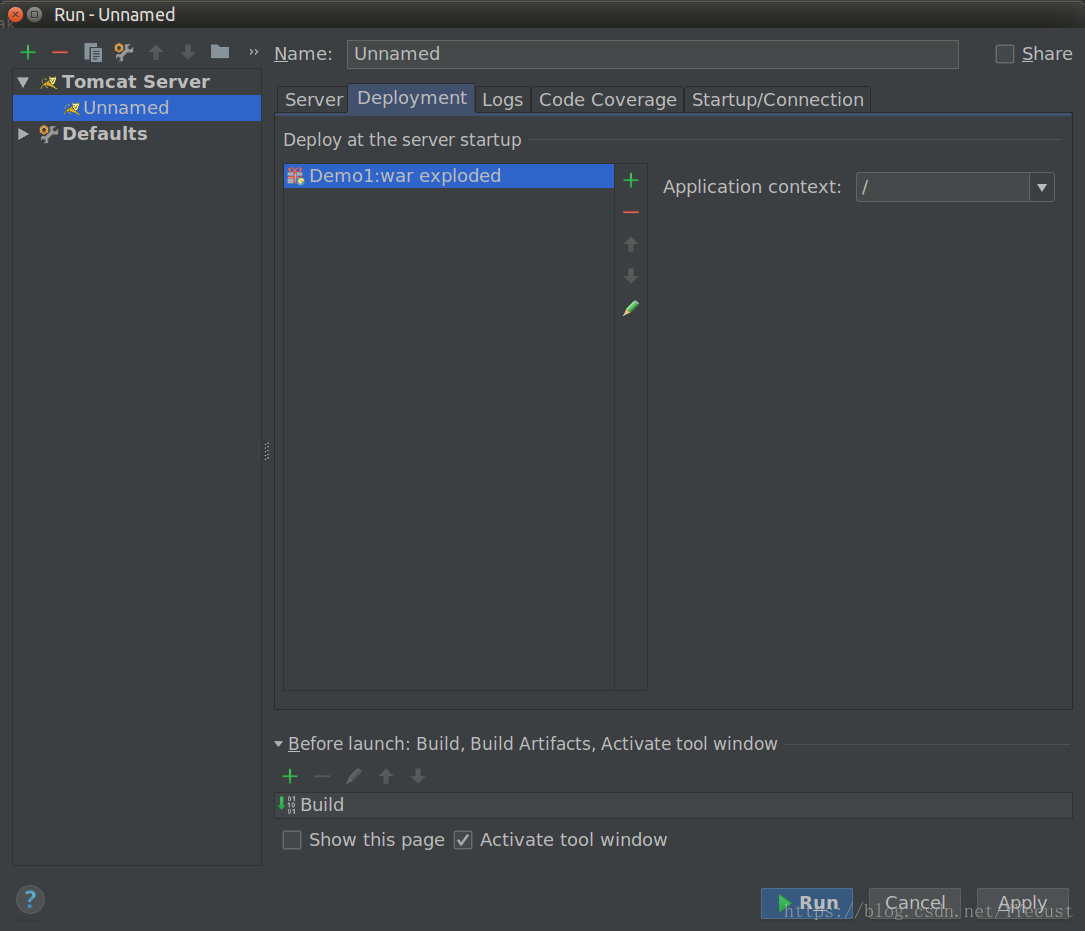1085x931 pixels.
Task: Add an artifact to the deployment list
Action: [631, 181]
